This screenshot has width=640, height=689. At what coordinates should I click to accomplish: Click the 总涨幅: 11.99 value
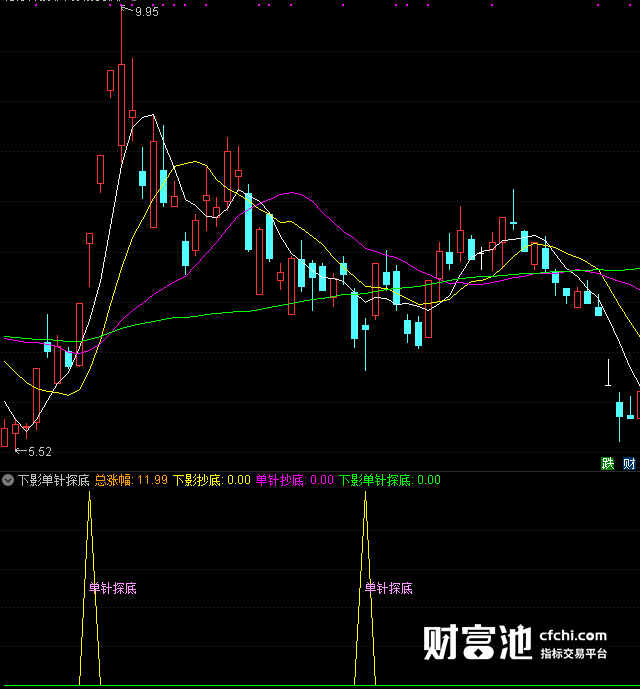pos(131,480)
